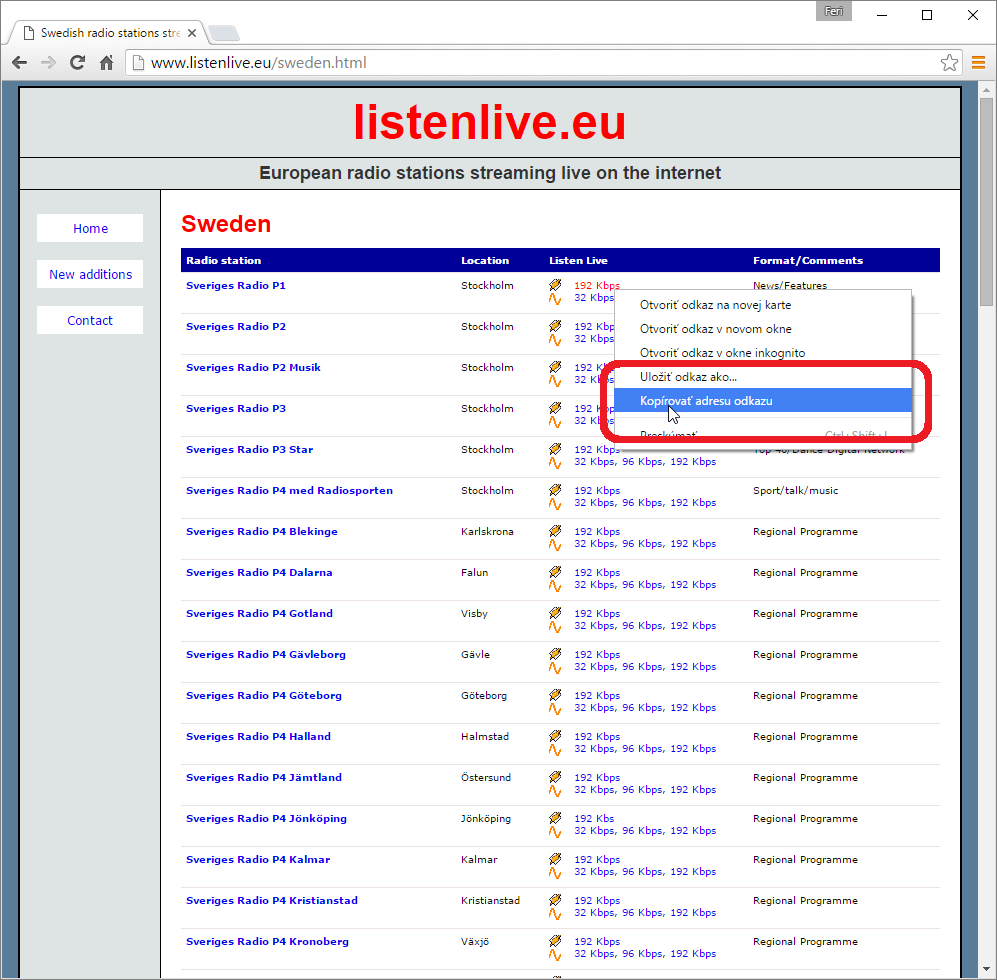Click the wave icon for P4 Gävleborg
The width and height of the screenshot is (997, 980).
[555, 668]
